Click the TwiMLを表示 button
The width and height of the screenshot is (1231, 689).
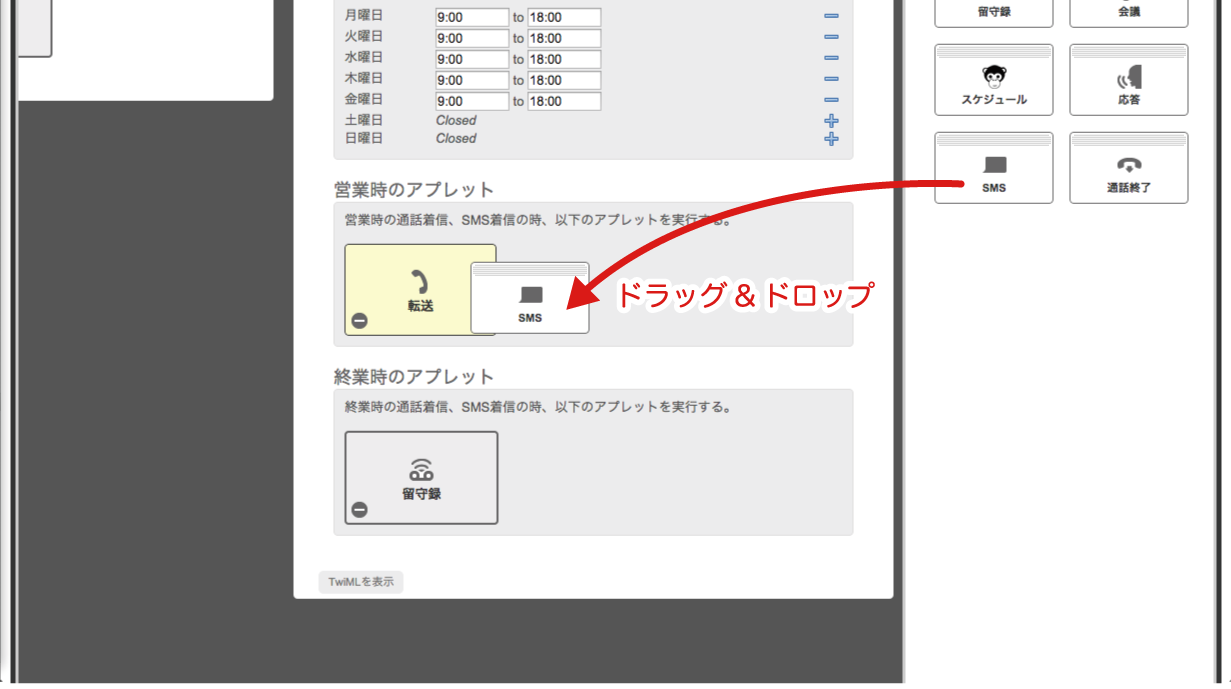click(x=361, y=582)
